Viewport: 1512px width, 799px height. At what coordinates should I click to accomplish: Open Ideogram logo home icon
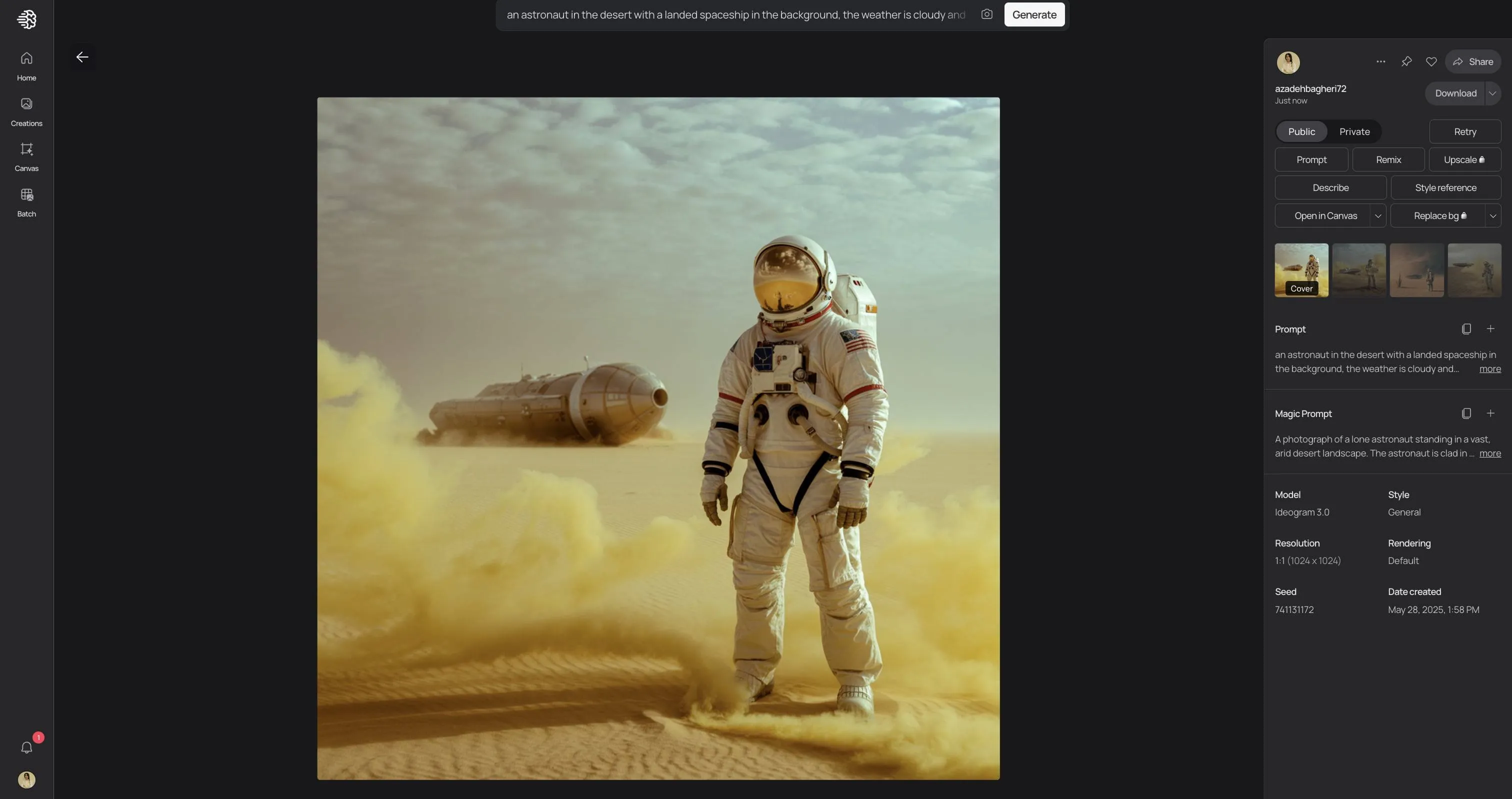pyautogui.click(x=26, y=19)
